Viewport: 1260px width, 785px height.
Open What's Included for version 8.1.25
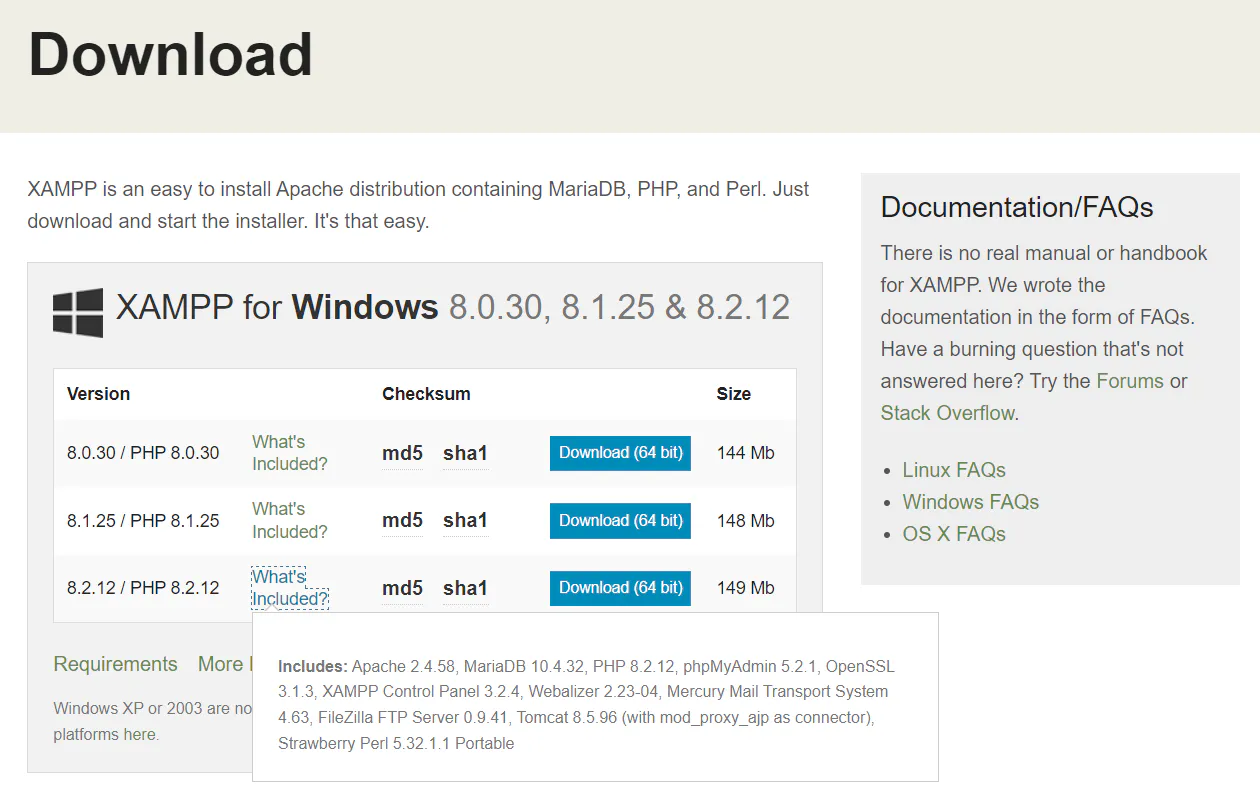pos(289,520)
